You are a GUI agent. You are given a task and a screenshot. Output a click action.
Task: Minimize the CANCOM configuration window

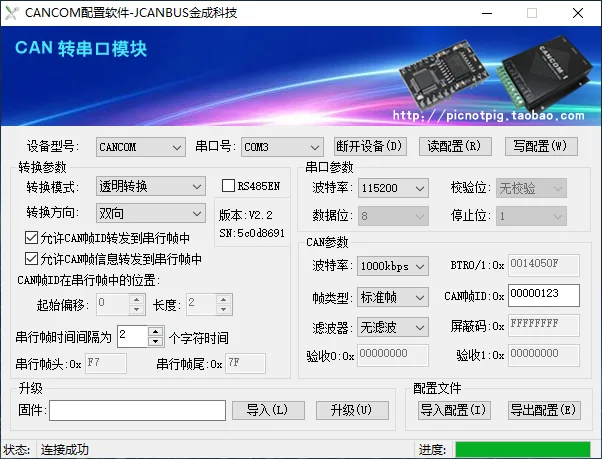487,13
